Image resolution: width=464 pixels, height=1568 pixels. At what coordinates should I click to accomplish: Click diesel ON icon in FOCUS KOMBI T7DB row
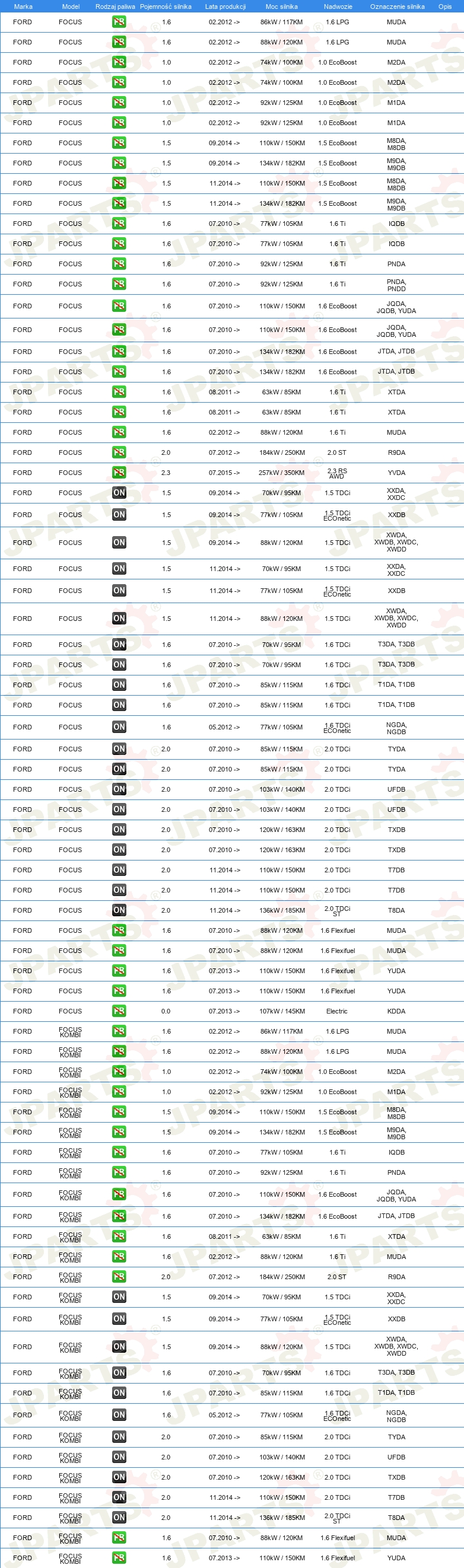[x=119, y=1497]
